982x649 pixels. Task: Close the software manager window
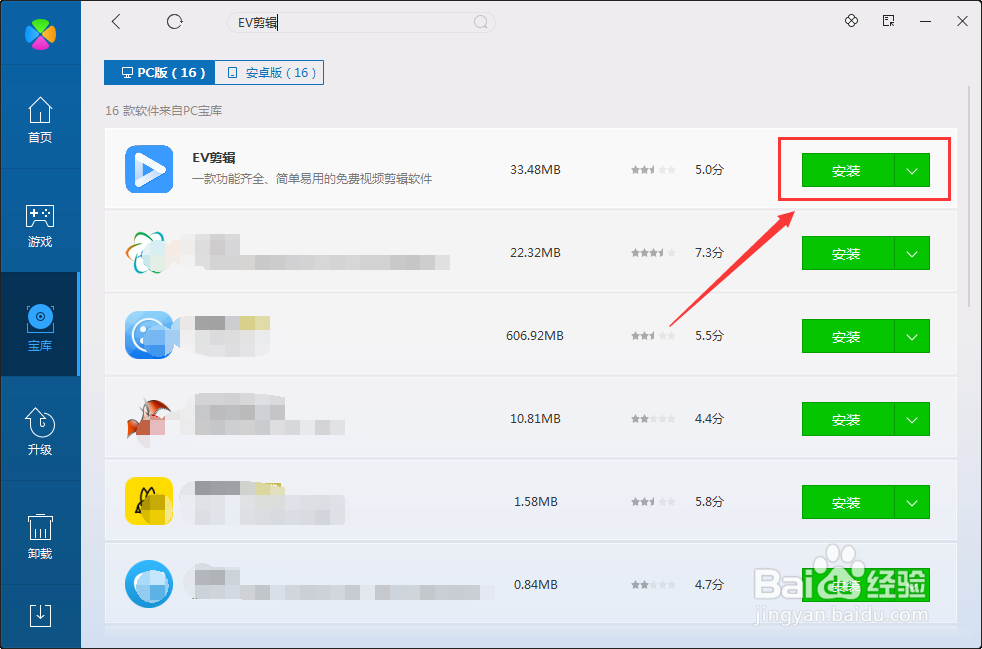click(x=963, y=21)
